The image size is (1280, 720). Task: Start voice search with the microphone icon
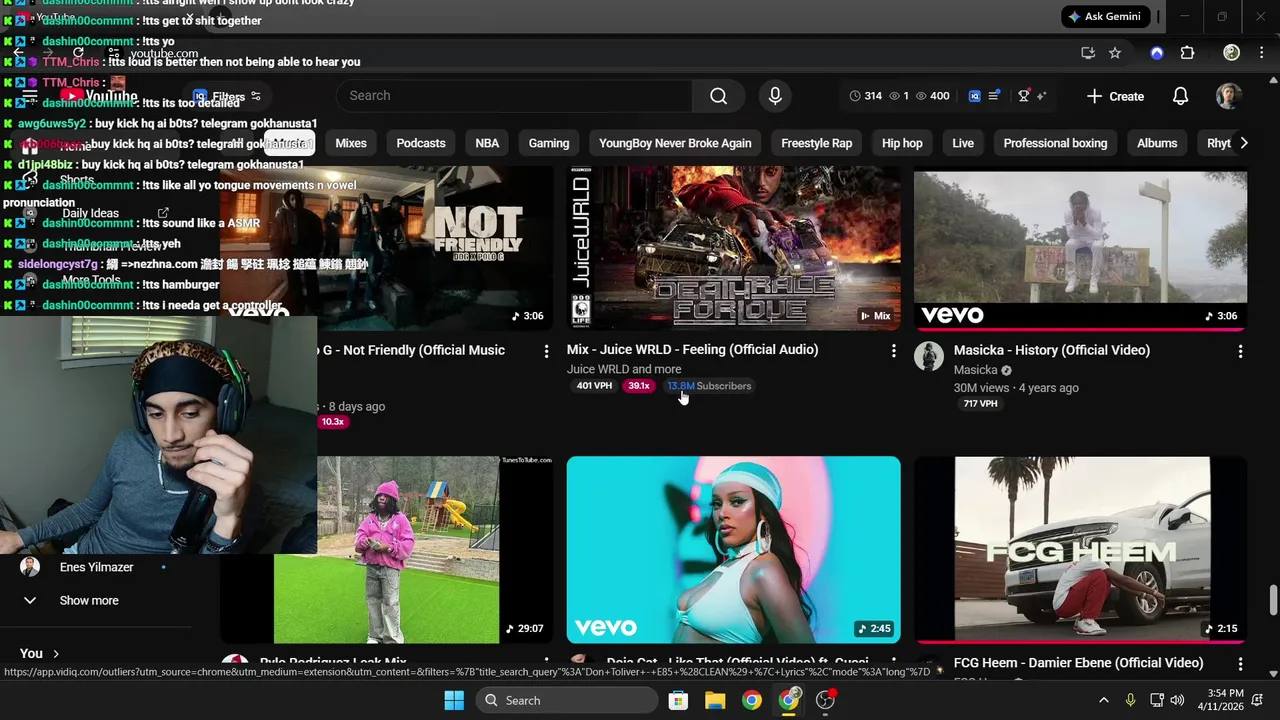775,96
